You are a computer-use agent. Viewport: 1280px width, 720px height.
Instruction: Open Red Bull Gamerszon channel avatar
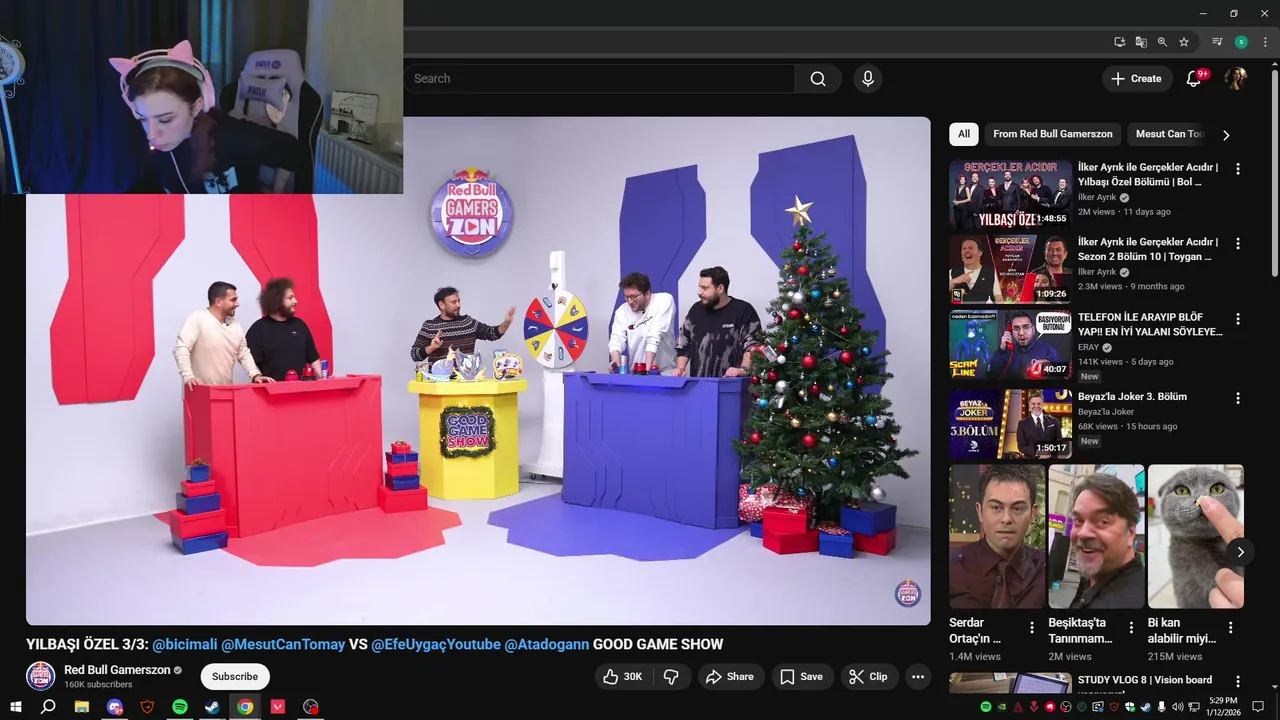point(41,676)
